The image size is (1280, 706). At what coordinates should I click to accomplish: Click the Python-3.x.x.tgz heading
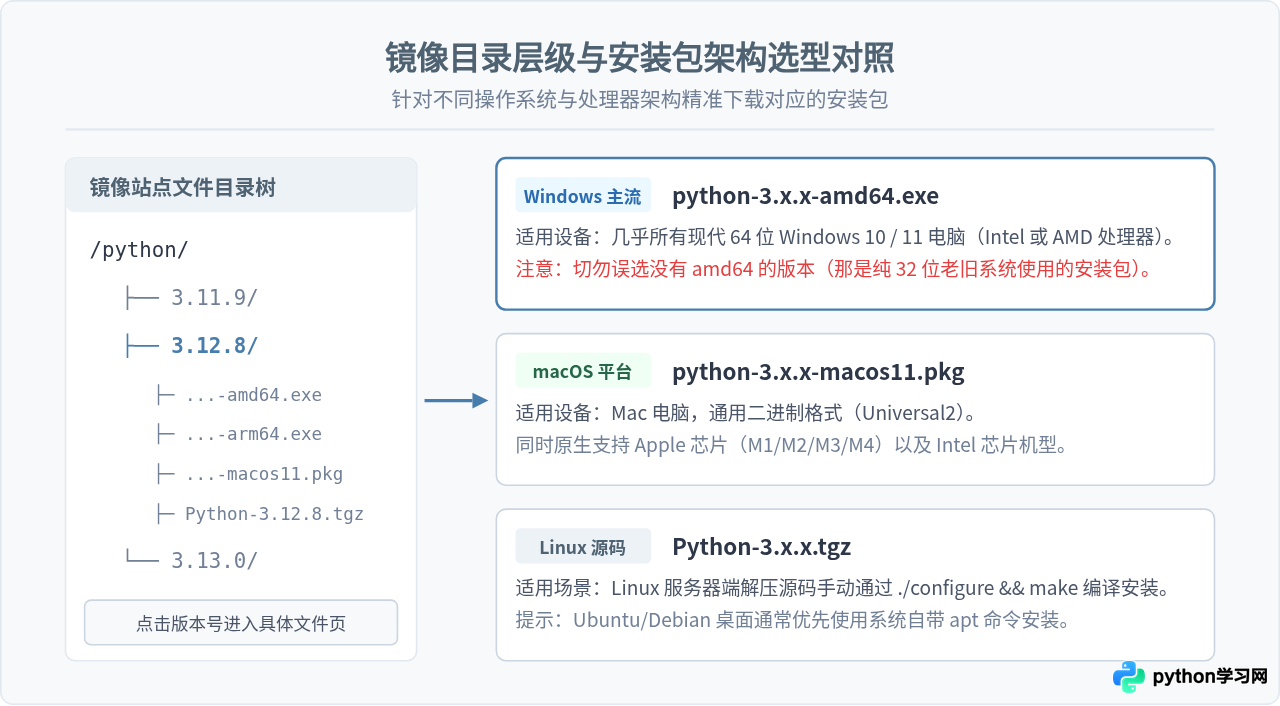[762, 547]
